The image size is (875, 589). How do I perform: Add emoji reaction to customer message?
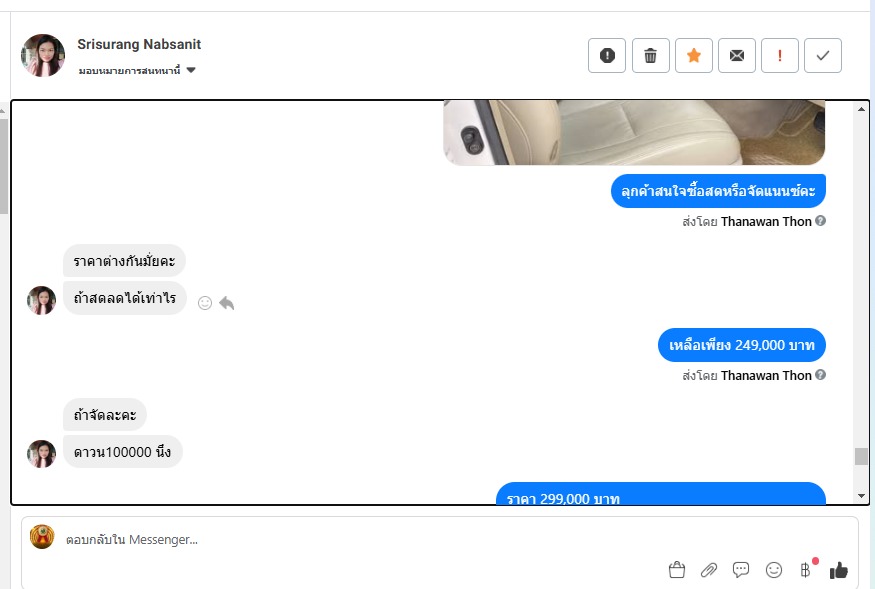coord(205,303)
